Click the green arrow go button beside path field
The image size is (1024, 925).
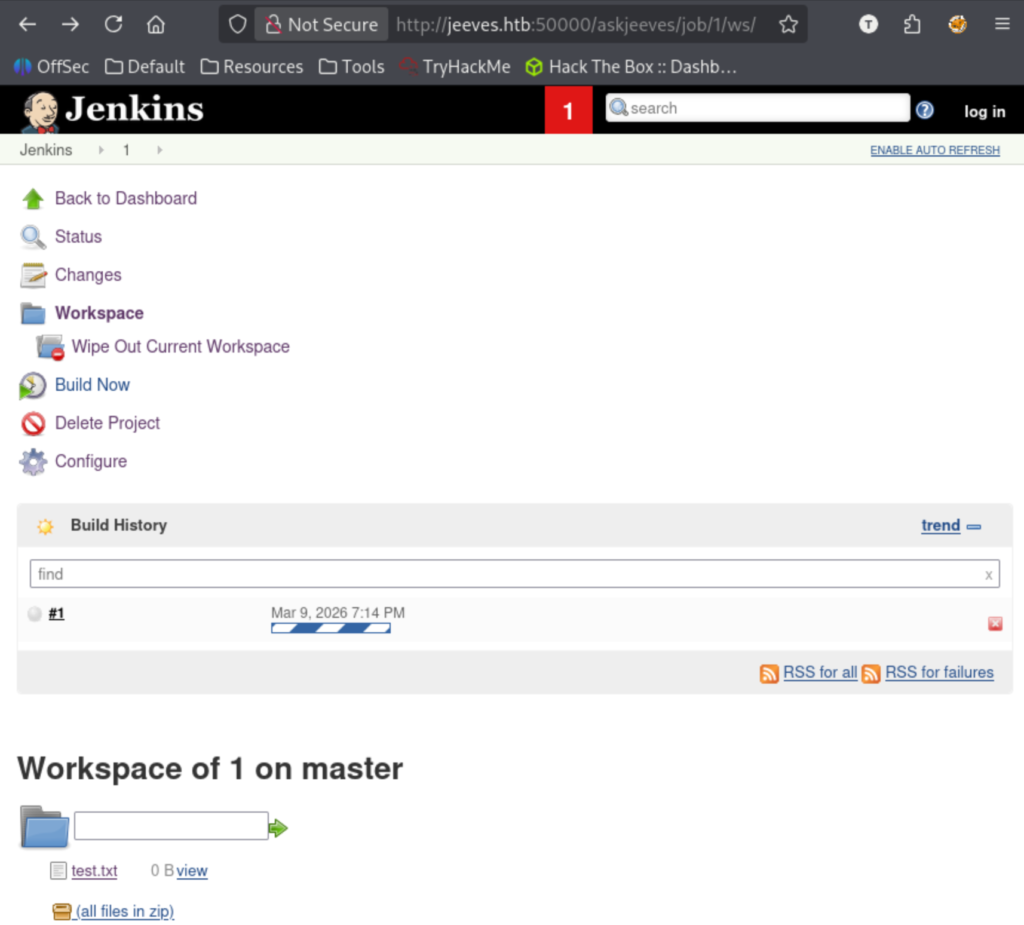point(279,828)
